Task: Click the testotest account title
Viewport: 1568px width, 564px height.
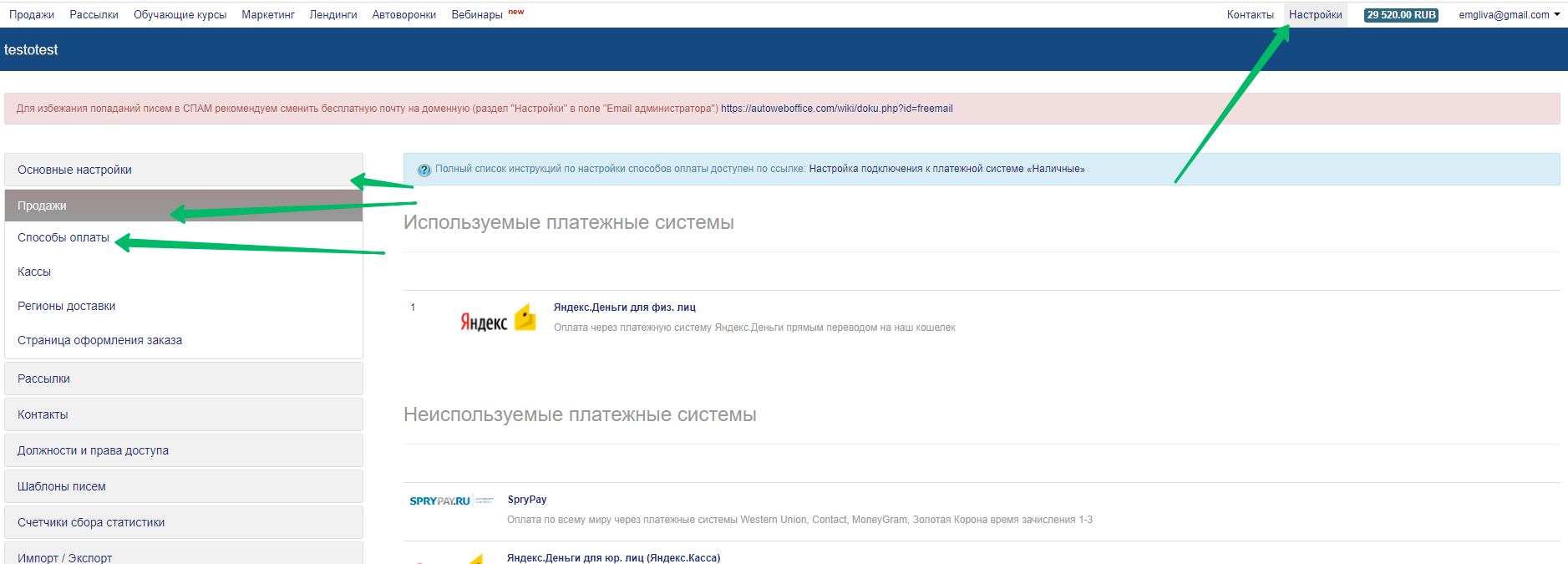Action: 31,50
